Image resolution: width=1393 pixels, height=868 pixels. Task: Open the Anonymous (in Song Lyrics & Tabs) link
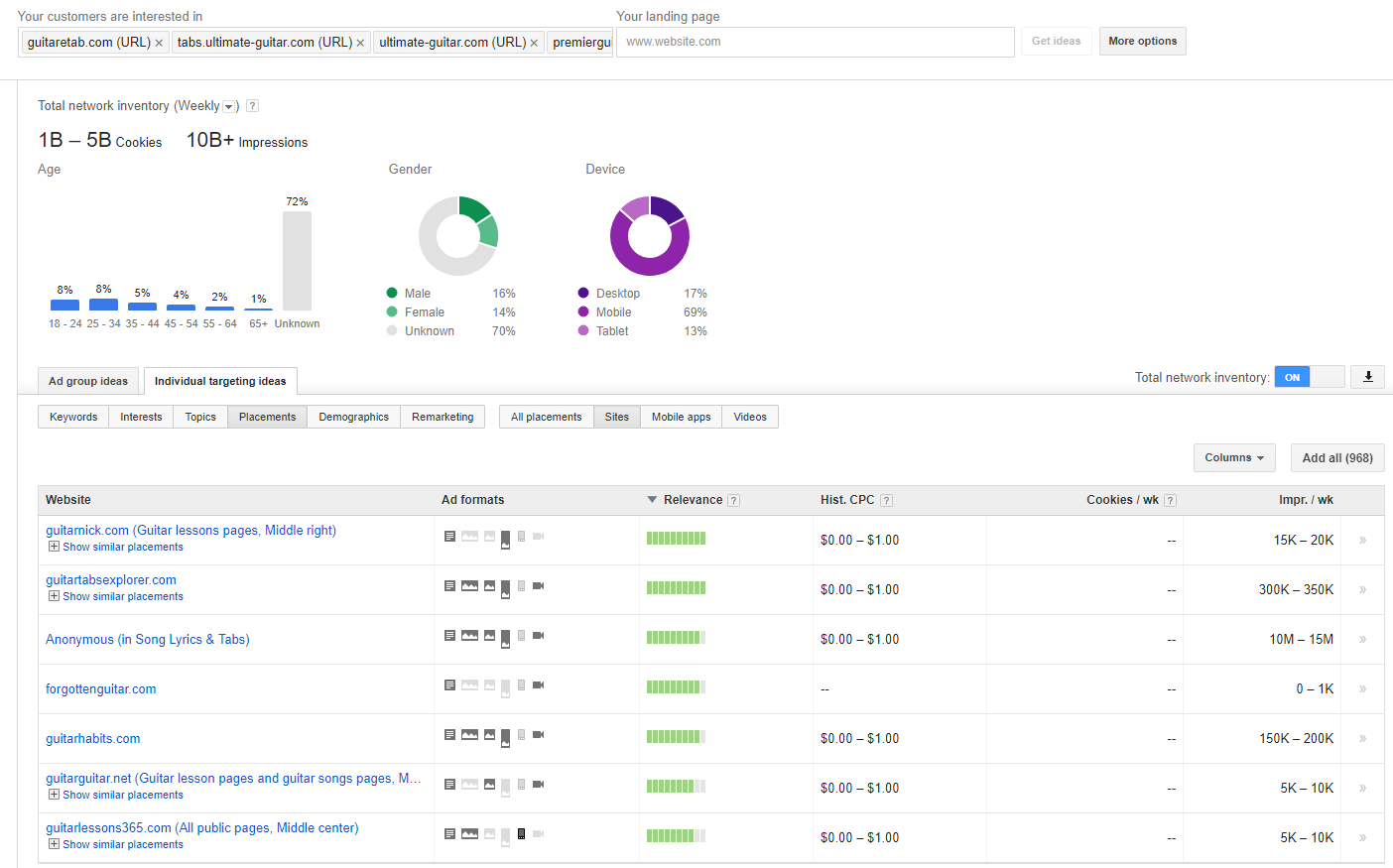(148, 639)
